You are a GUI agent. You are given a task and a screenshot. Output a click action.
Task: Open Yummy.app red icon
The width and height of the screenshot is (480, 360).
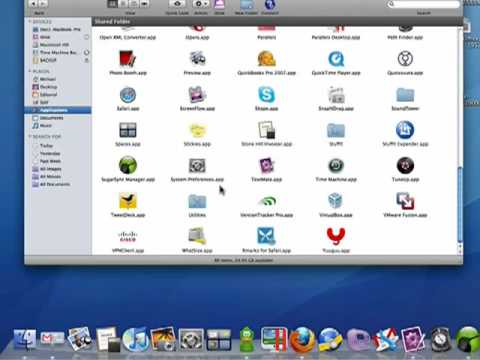[336, 236]
